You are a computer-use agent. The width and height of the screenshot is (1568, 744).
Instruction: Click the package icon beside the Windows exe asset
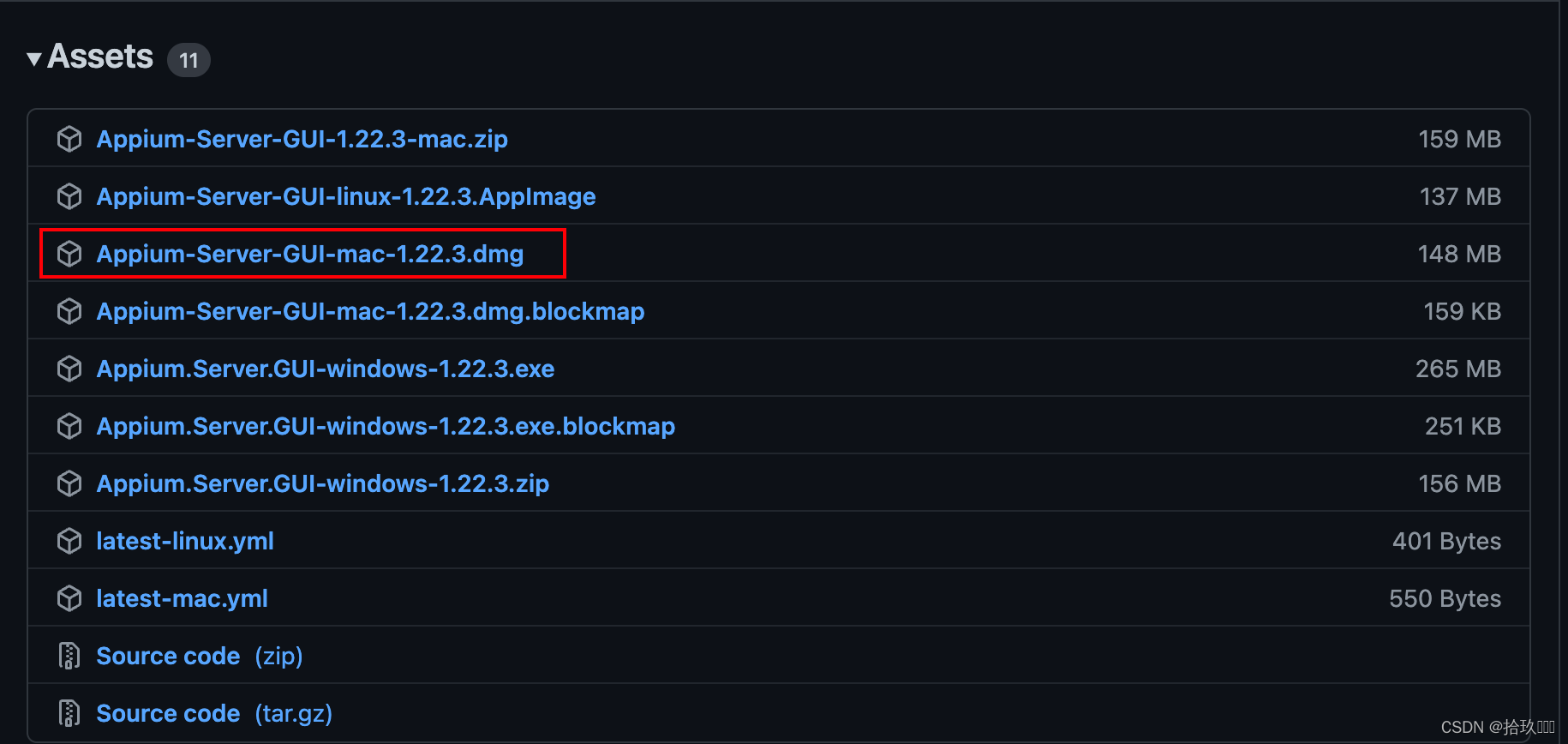click(69, 368)
